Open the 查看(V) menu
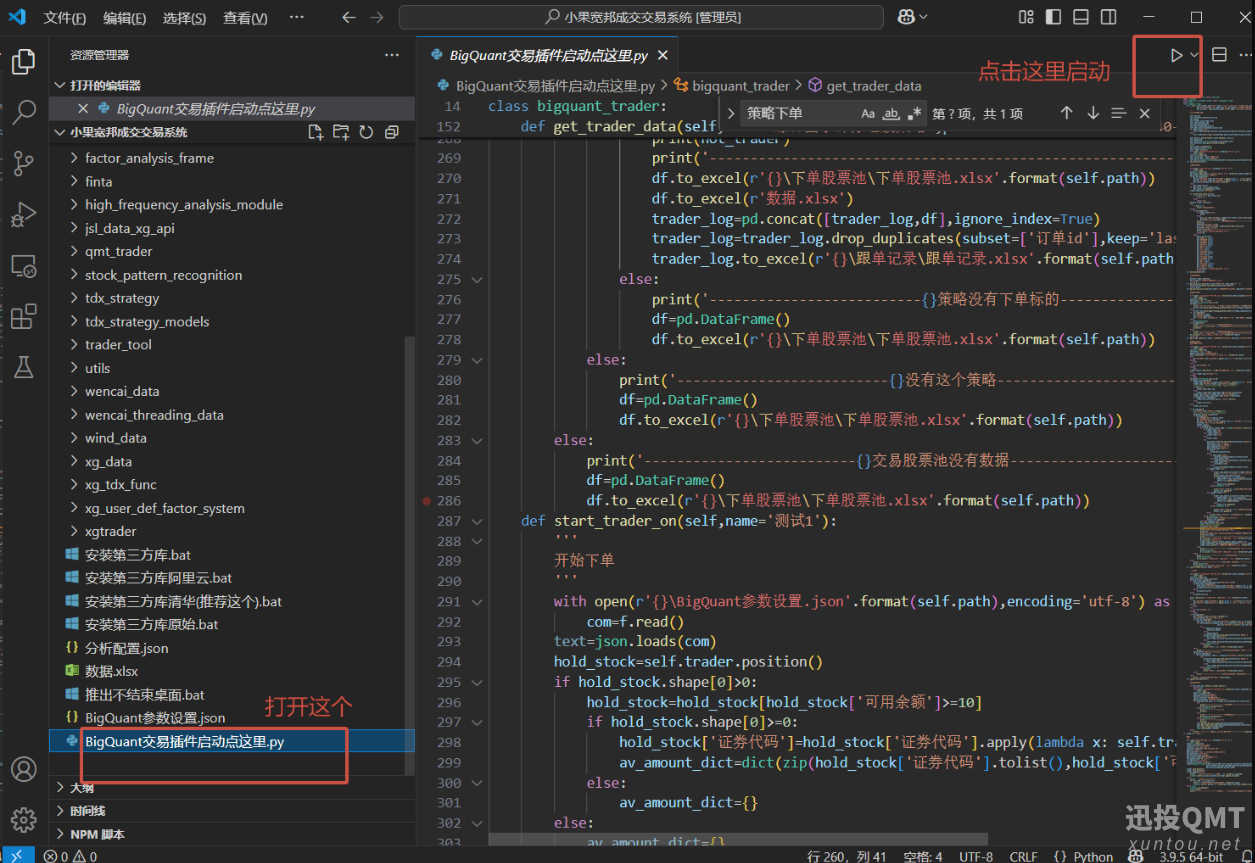 click(x=245, y=18)
